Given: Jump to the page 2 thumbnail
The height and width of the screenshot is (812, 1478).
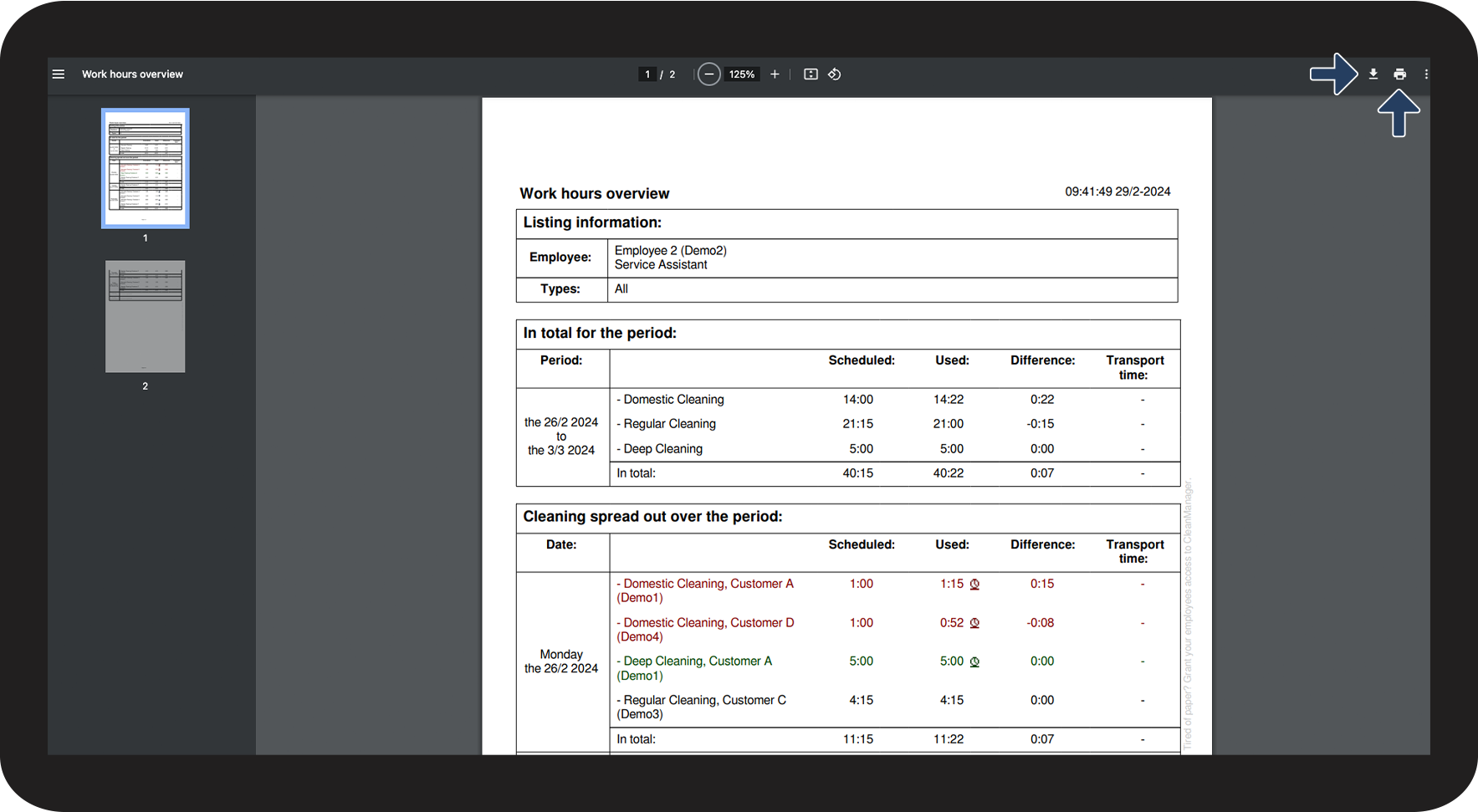Looking at the screenshot, I should pos(146,316).
